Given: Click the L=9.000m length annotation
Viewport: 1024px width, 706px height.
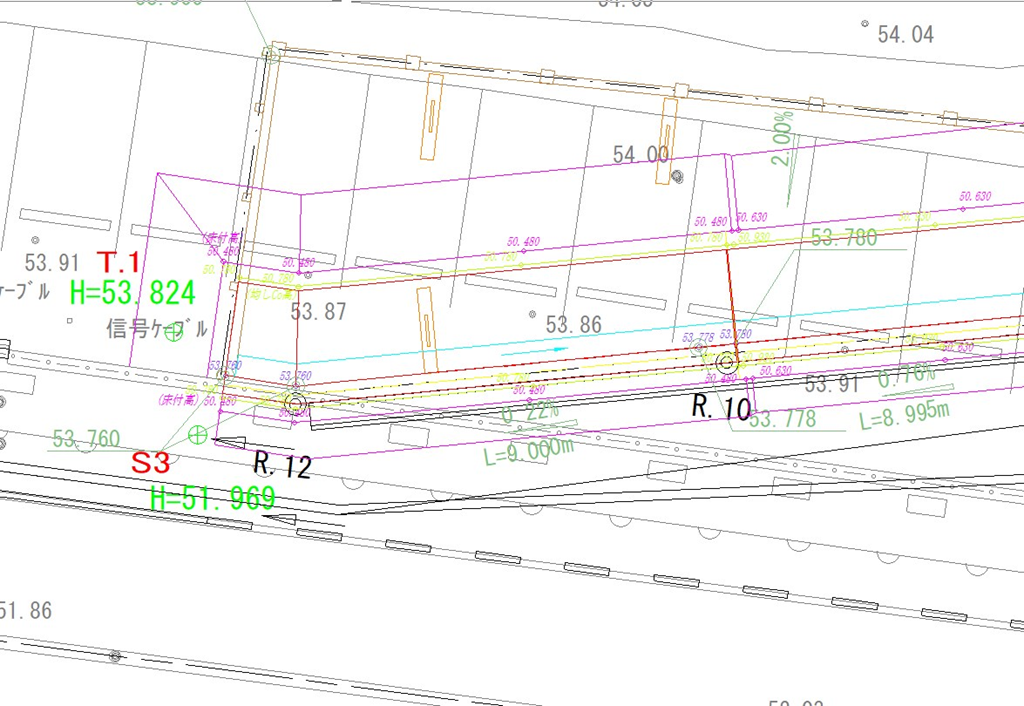Looking at the screenshot, I should point(529,451).
